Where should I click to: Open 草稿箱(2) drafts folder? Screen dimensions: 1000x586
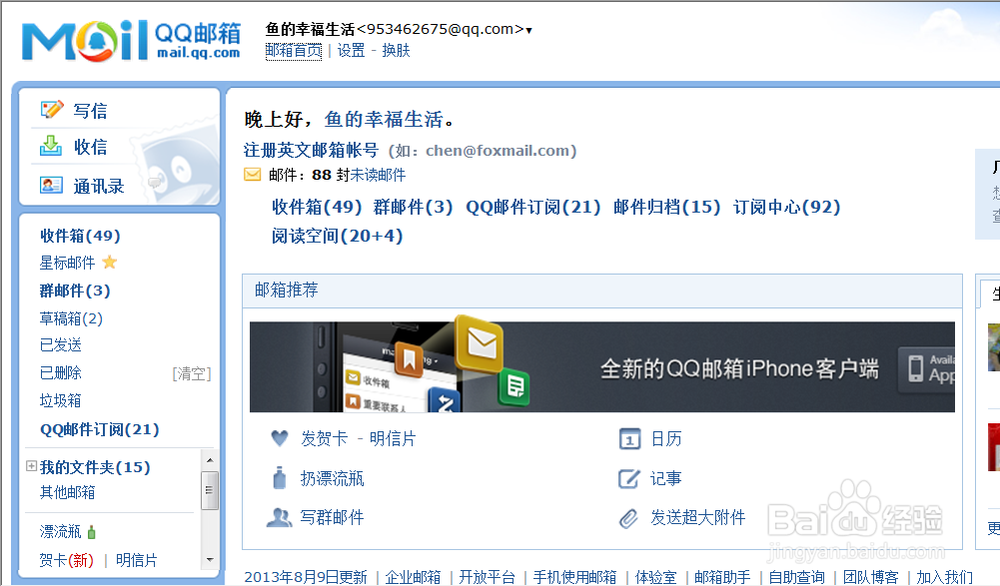tap(71, 318)
